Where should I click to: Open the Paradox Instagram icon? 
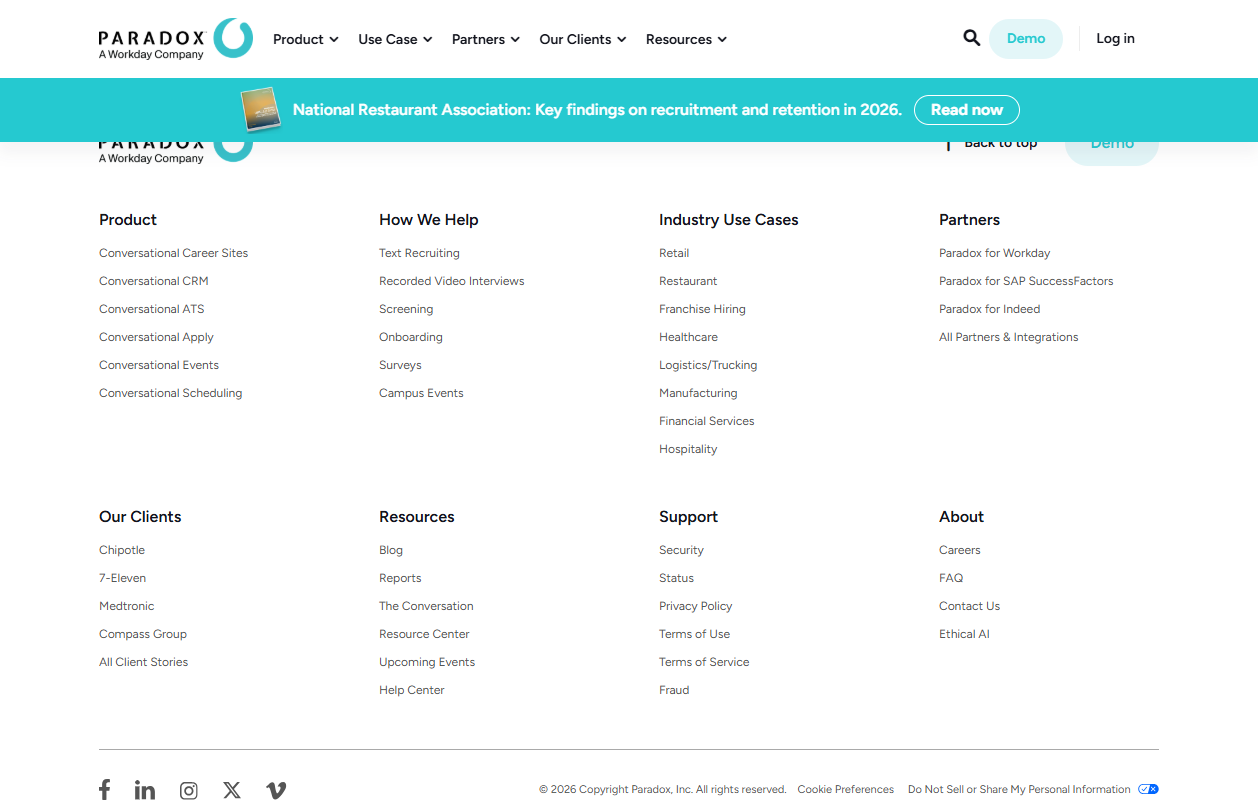tap(188, 791)
